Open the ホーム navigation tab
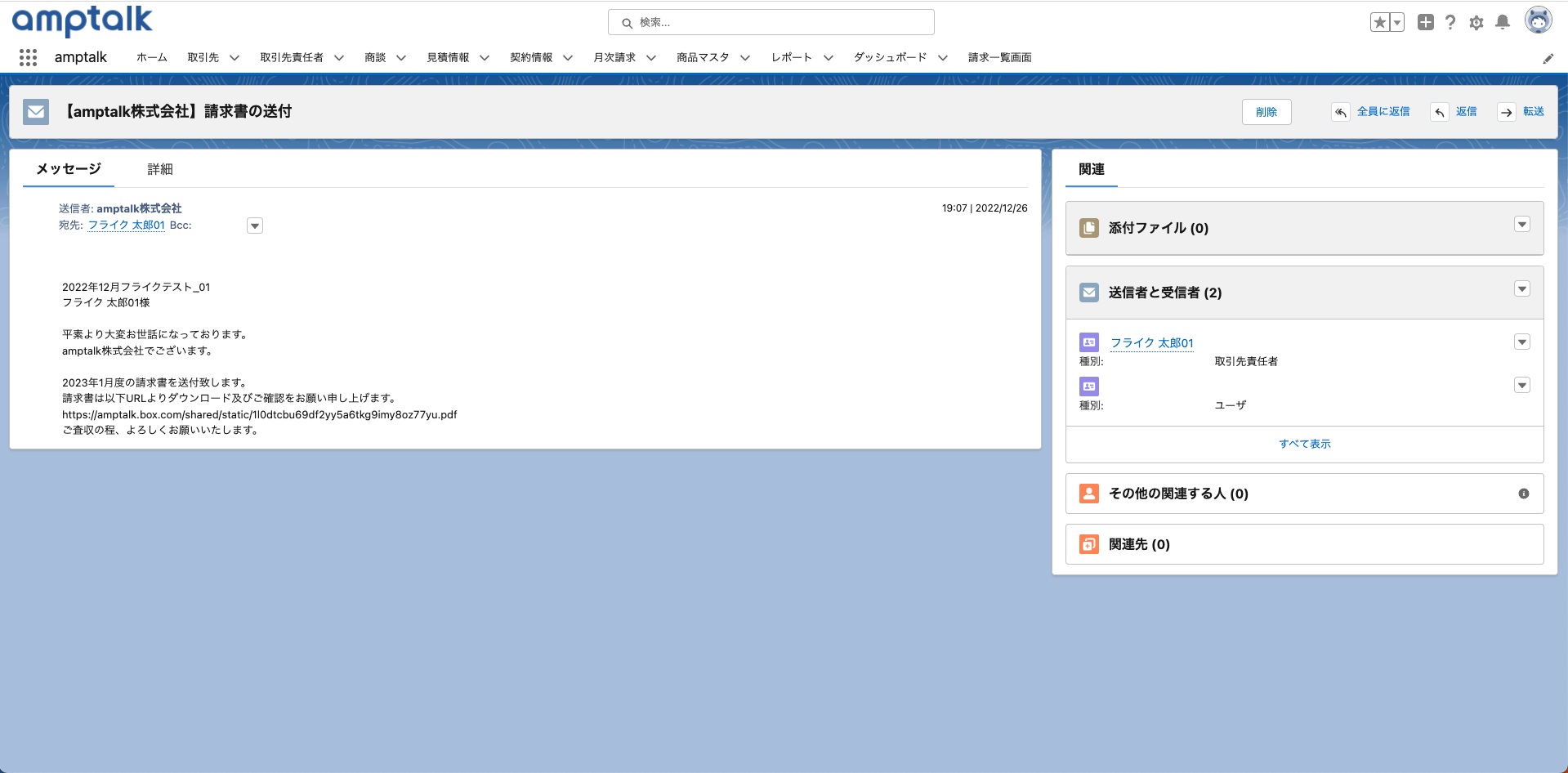1568x773 pixels. tap(152, 57)
